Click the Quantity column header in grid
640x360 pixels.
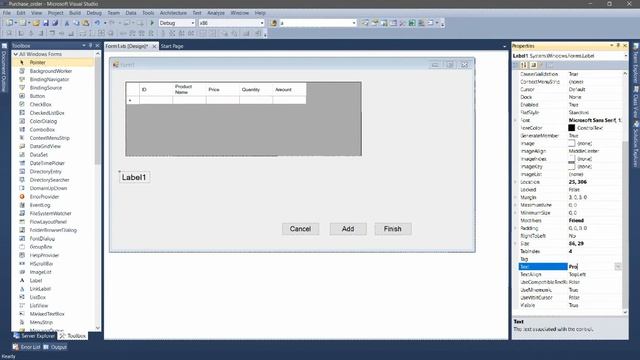pos(256,89)
